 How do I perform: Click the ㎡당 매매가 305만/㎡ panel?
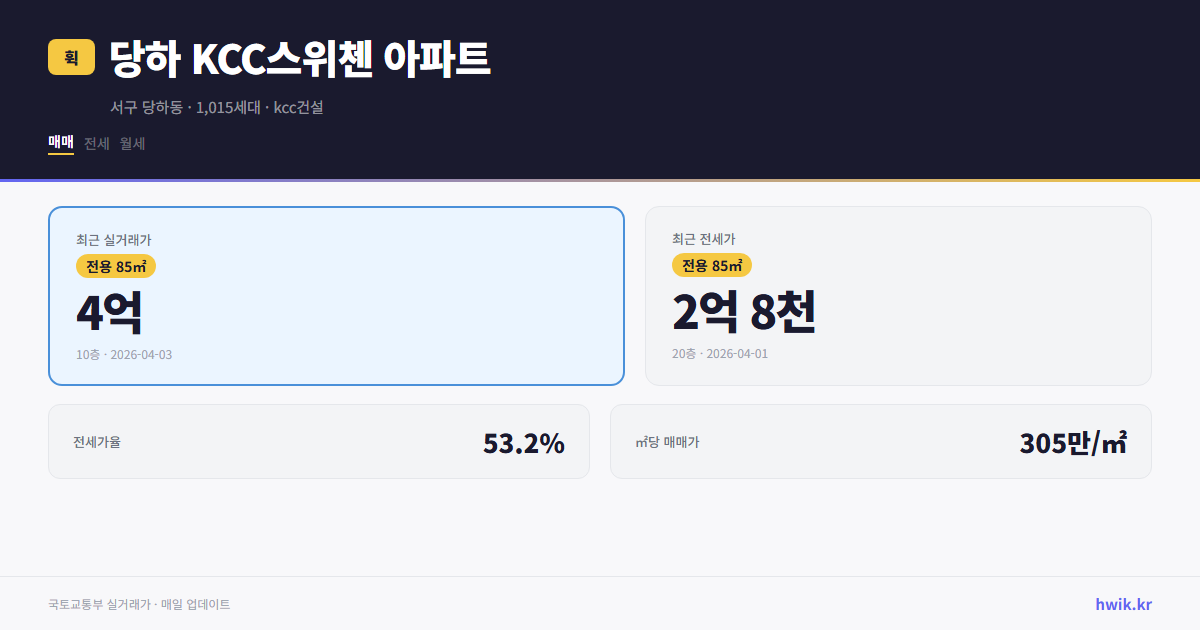tap(880, 441)
